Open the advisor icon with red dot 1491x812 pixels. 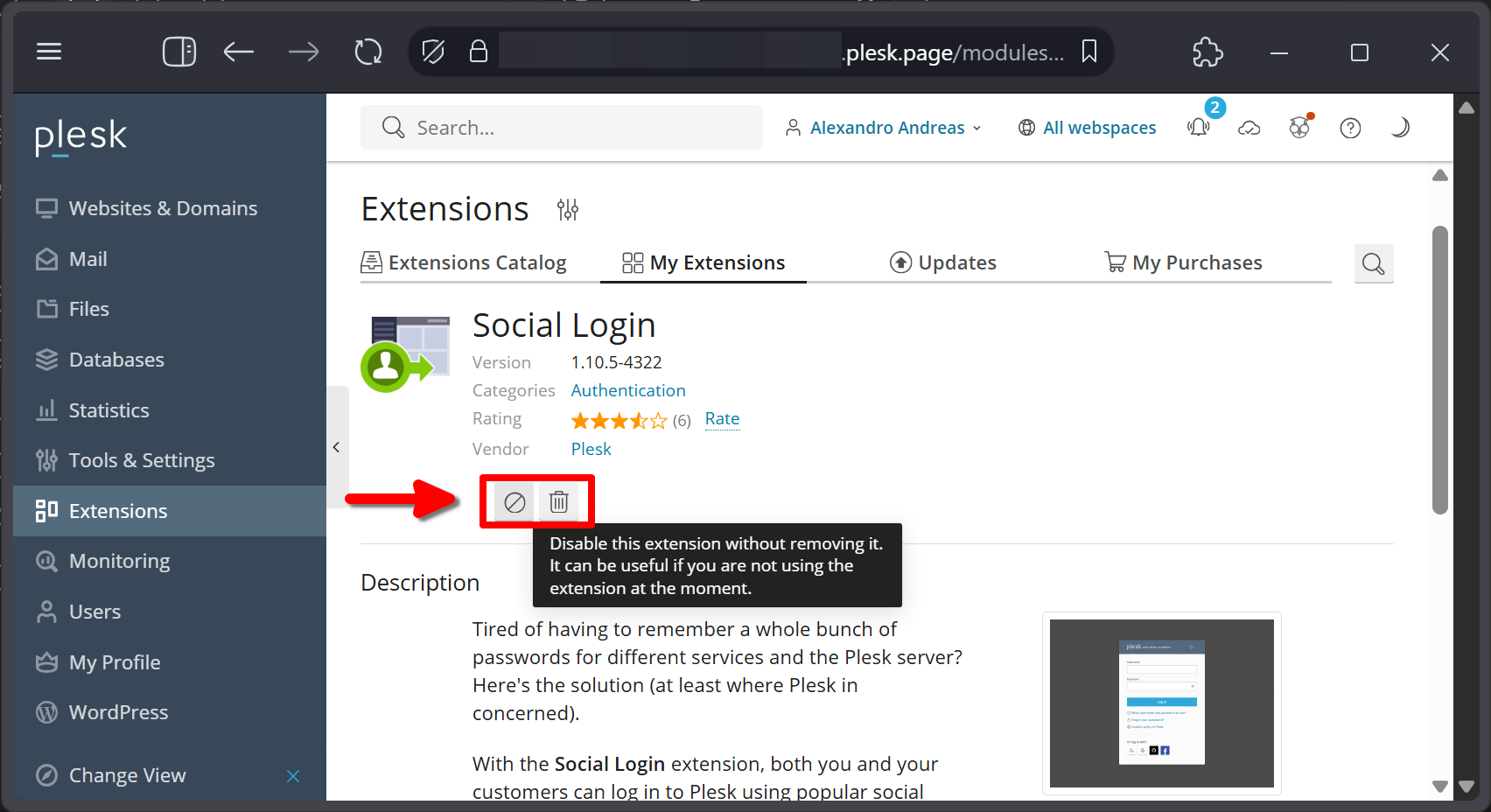click(x=1300, y=128)
